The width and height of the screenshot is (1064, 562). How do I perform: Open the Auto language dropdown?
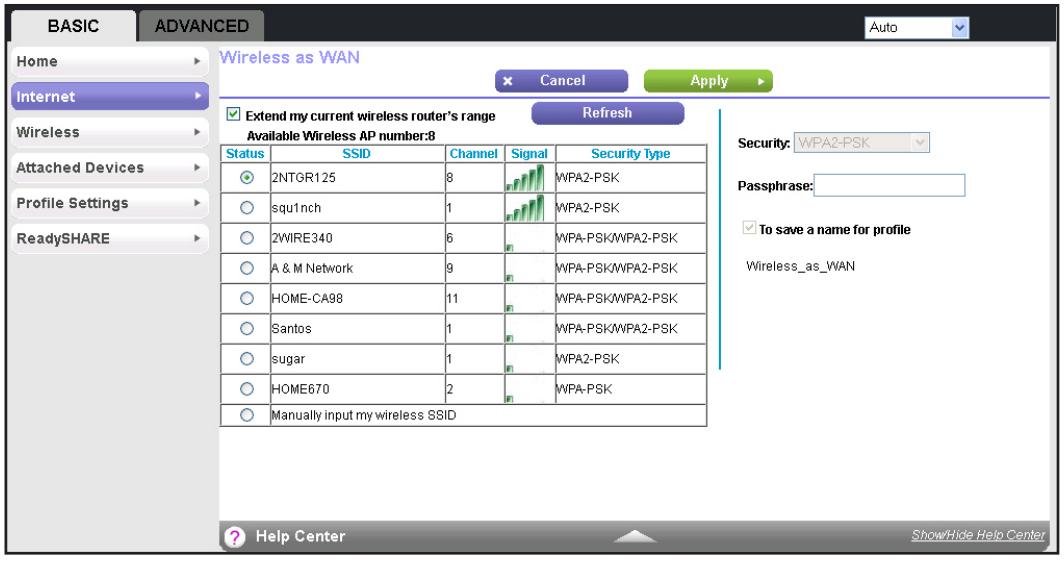(x=916, y=28)
